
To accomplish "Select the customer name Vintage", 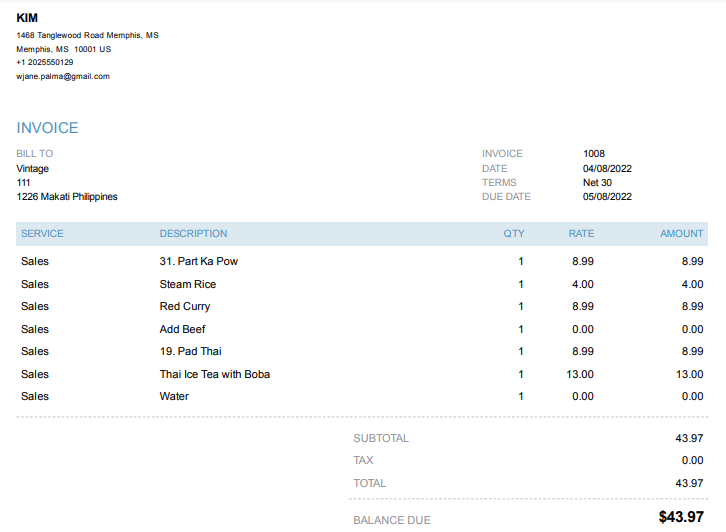I will point(32,169).
